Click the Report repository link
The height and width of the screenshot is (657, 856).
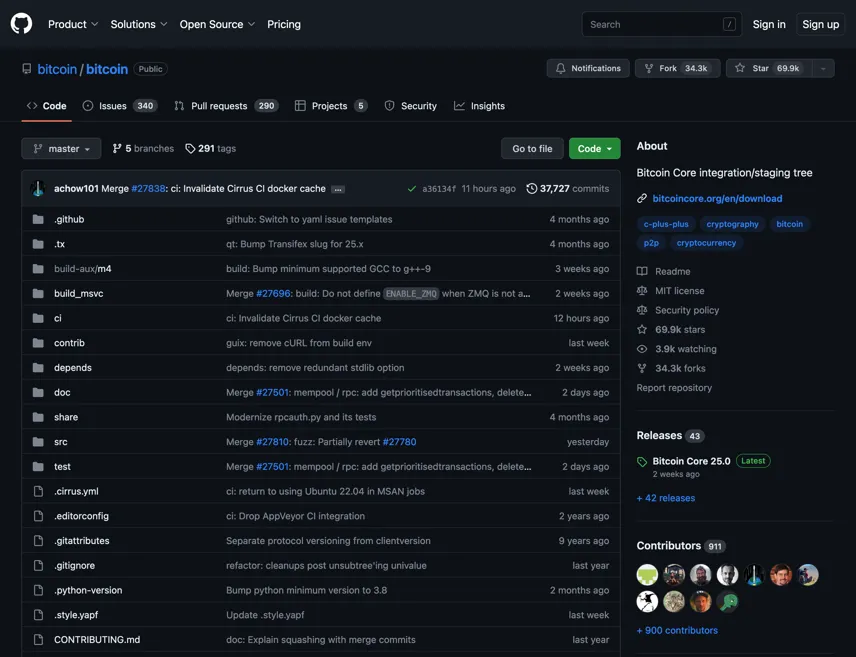point(674,388)
